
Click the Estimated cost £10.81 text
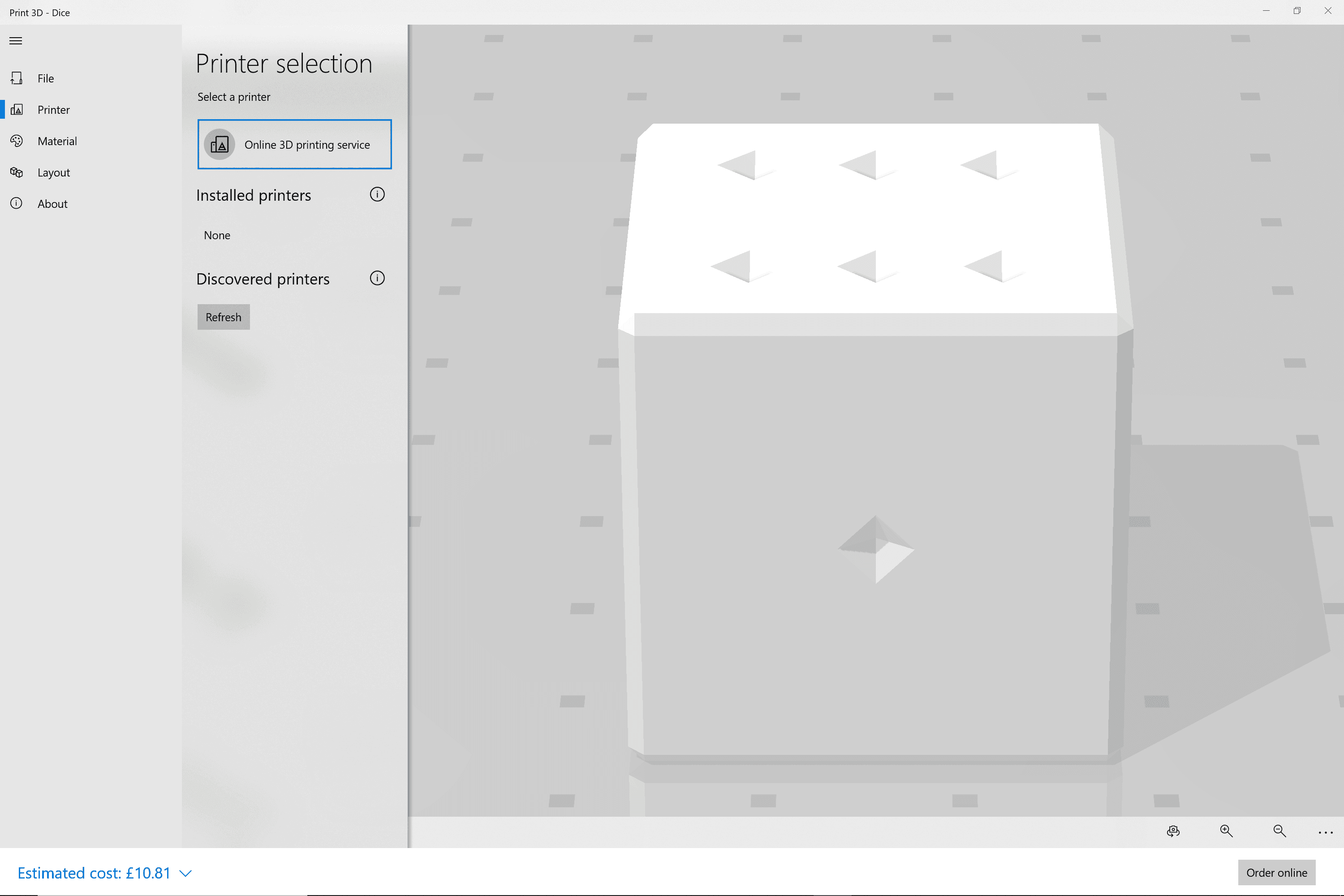tap(94, 873)
